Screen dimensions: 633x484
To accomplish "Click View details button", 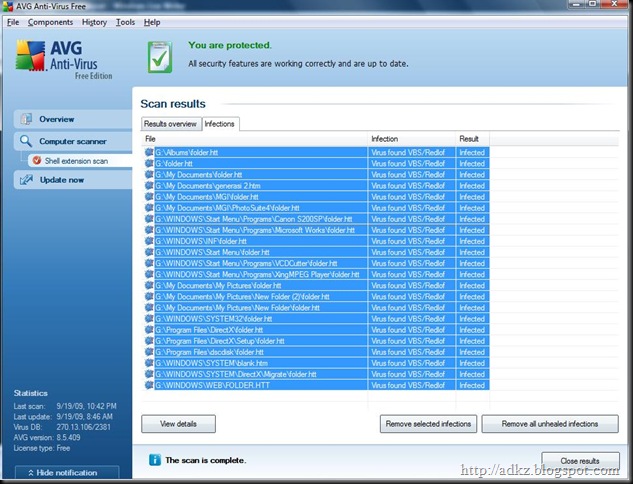I will point(178,424).
